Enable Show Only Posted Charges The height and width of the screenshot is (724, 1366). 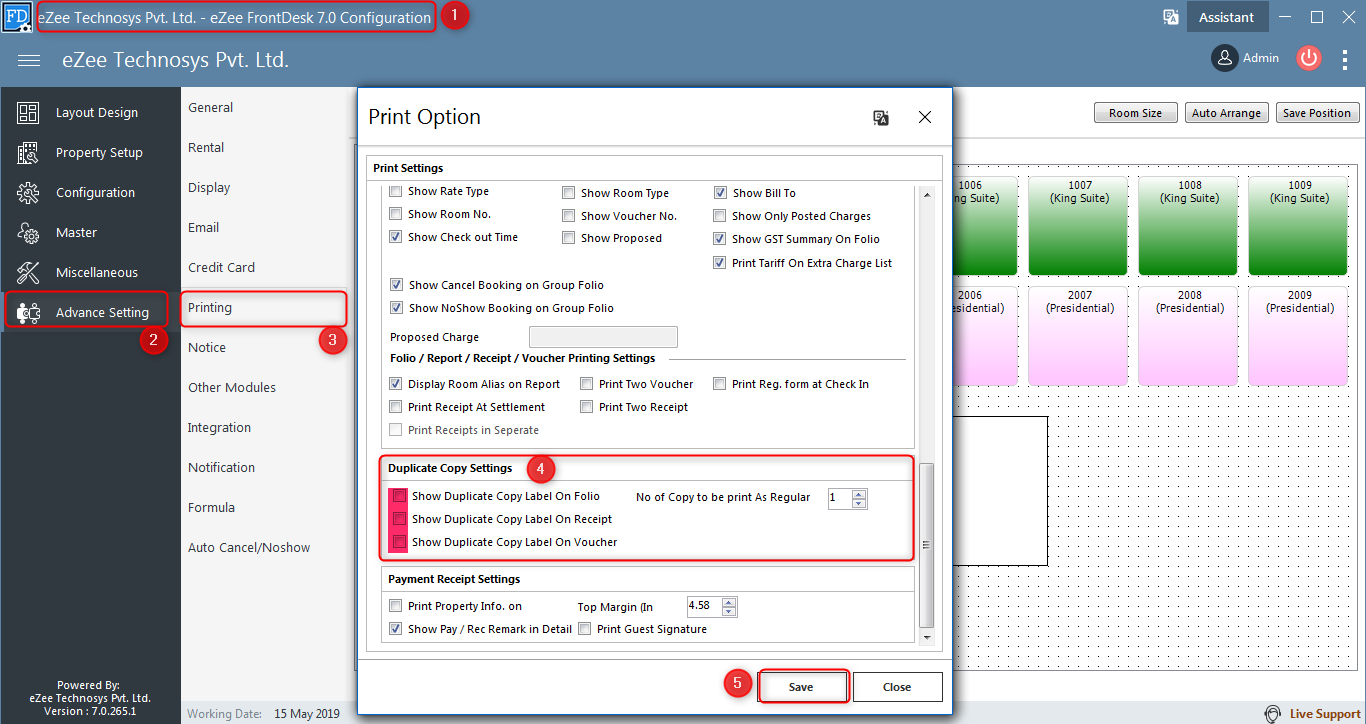[x=721, y=216]
